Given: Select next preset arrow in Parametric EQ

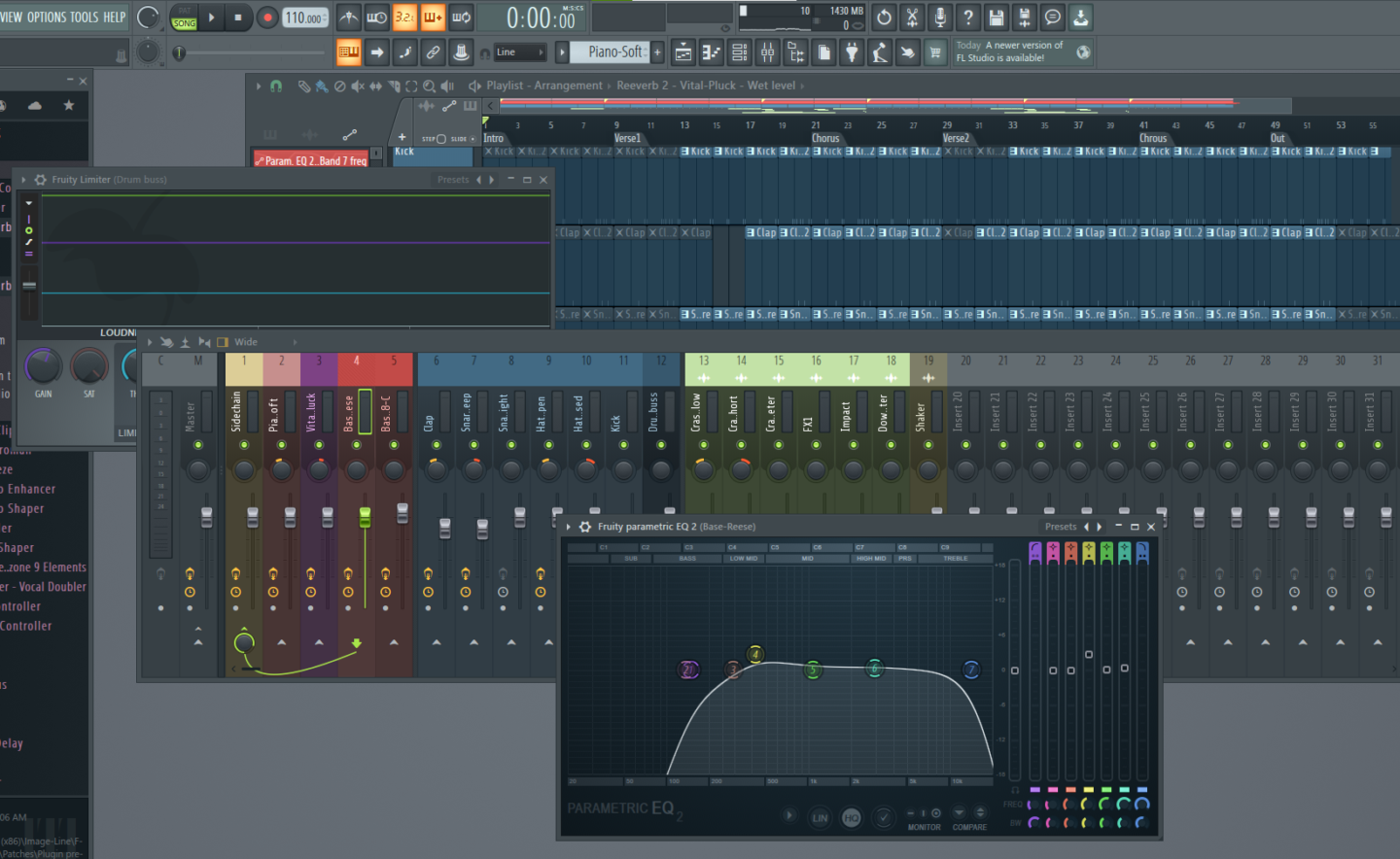Looking at the screenshot, I should [x=1100, y=527].
